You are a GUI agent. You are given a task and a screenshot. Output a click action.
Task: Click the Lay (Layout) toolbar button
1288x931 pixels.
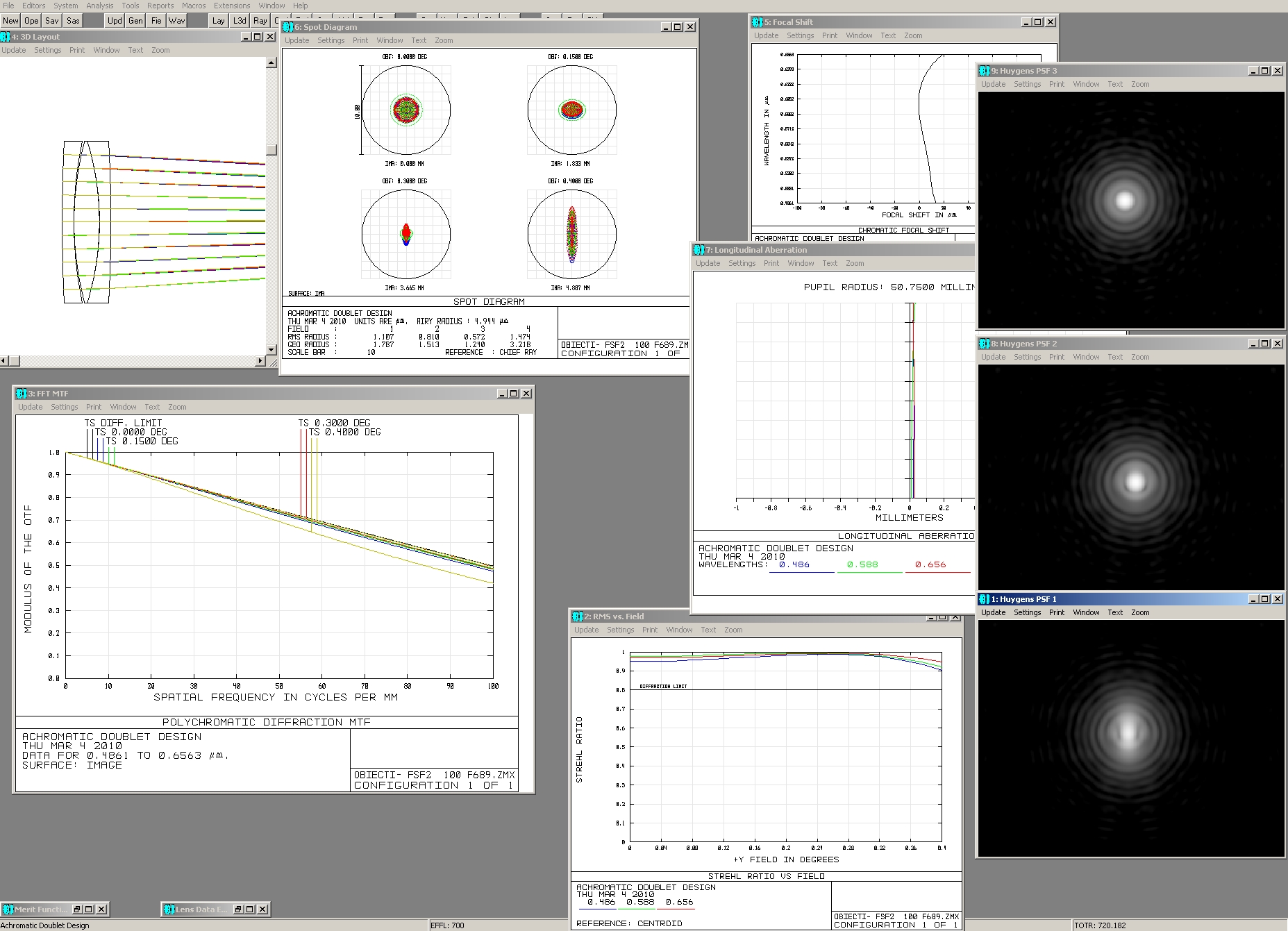(x=219, y=20)
